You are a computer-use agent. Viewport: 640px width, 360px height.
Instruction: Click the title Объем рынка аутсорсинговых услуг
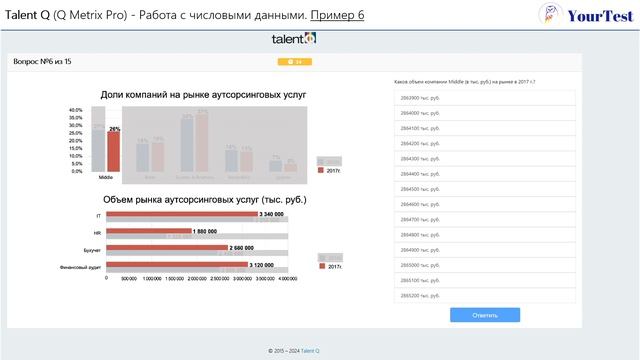point(204,200)
